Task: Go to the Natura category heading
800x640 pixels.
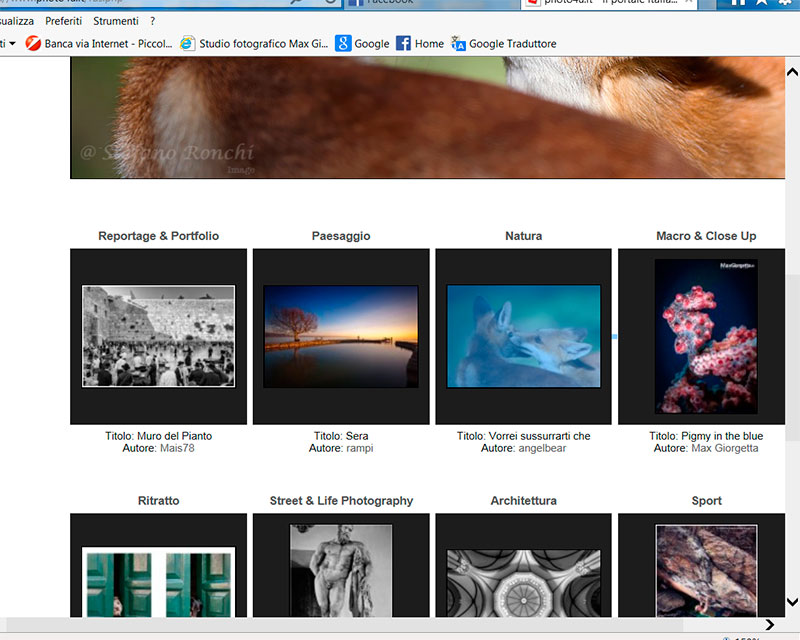Action: [523, 236]
